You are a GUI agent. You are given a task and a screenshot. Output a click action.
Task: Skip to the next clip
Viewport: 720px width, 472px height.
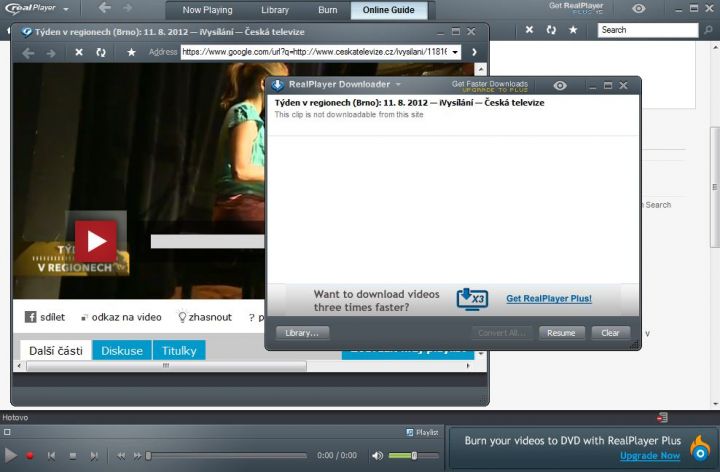[94, 456]
